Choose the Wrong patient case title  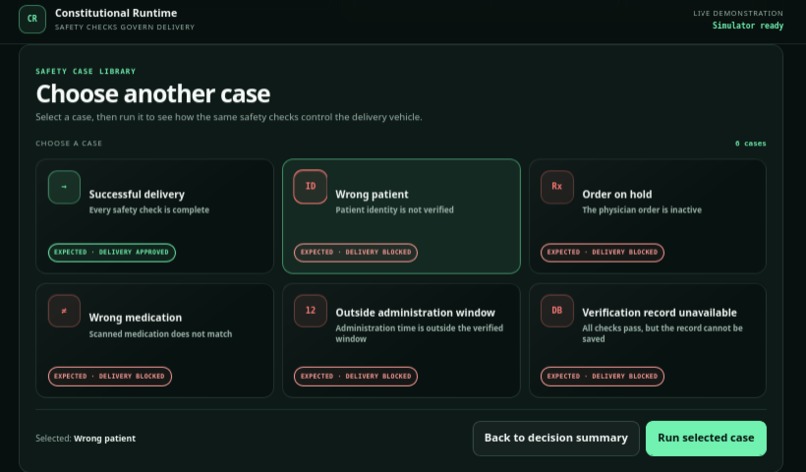(x=372, y=194)
